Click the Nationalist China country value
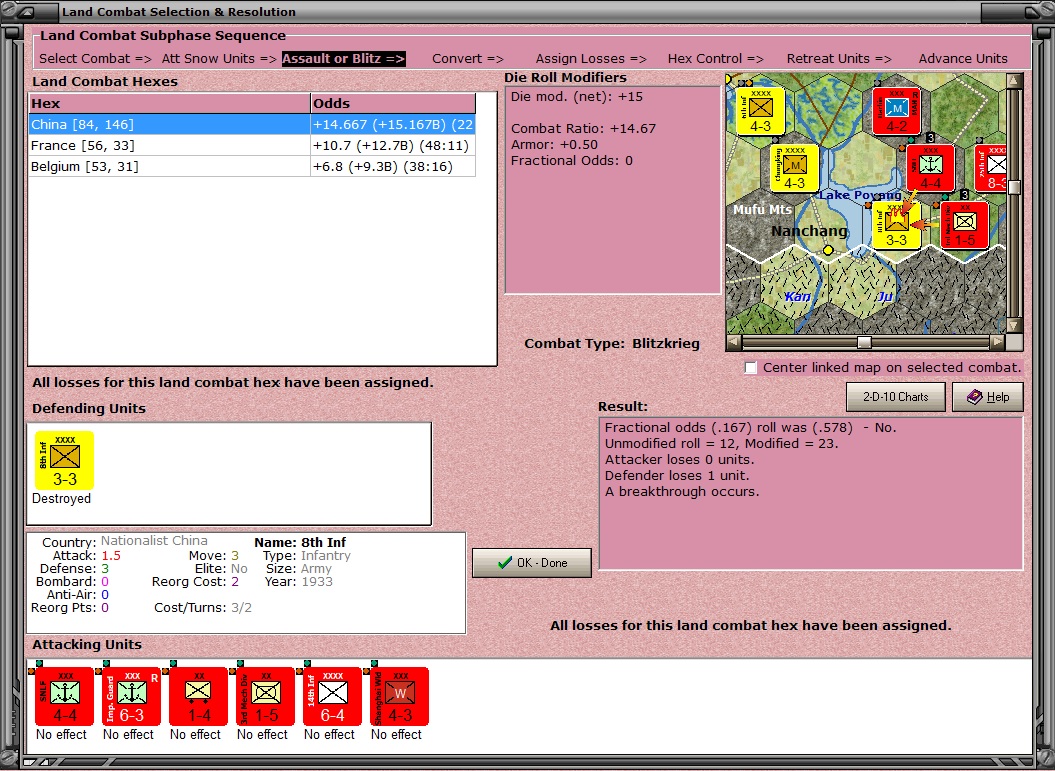This screenshot has height=771, width=1055. [154, 541]
